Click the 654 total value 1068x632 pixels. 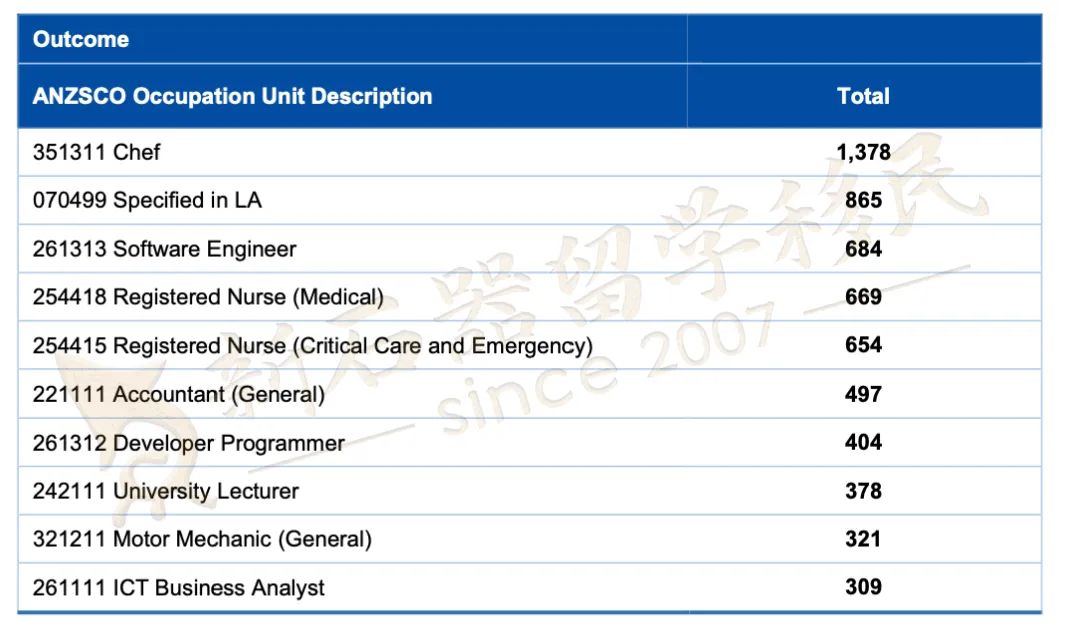[863, 345]
